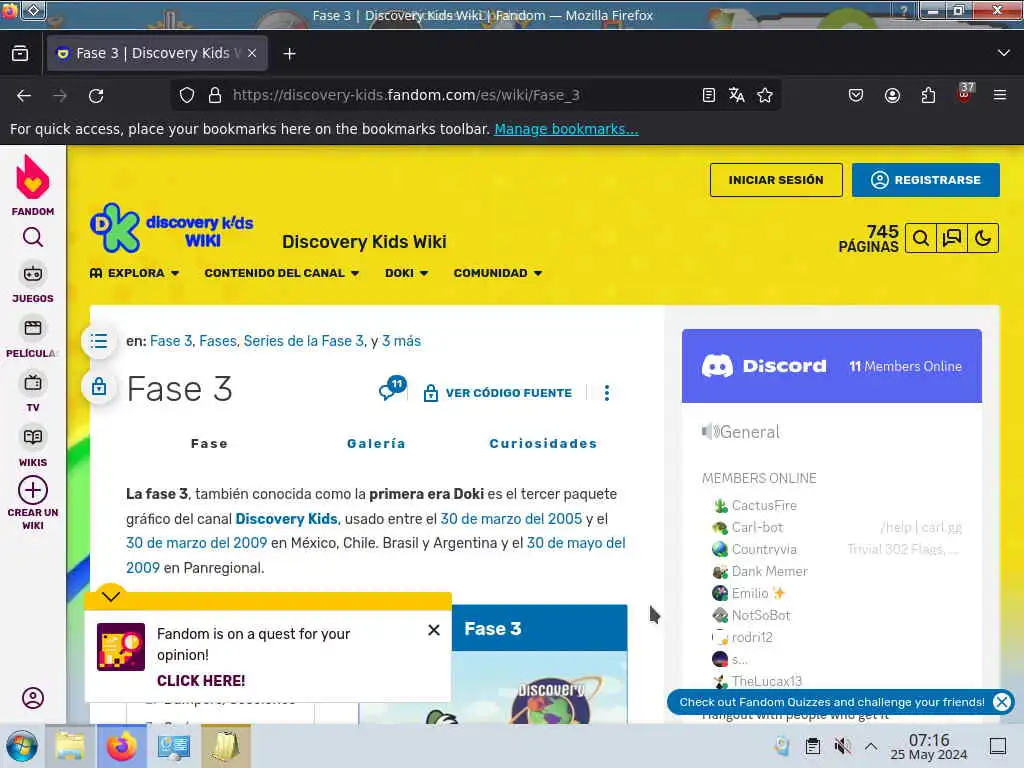Bookmark this page with the star icon
This screenshot has width=1024, height=768.
tap(765, 95)
